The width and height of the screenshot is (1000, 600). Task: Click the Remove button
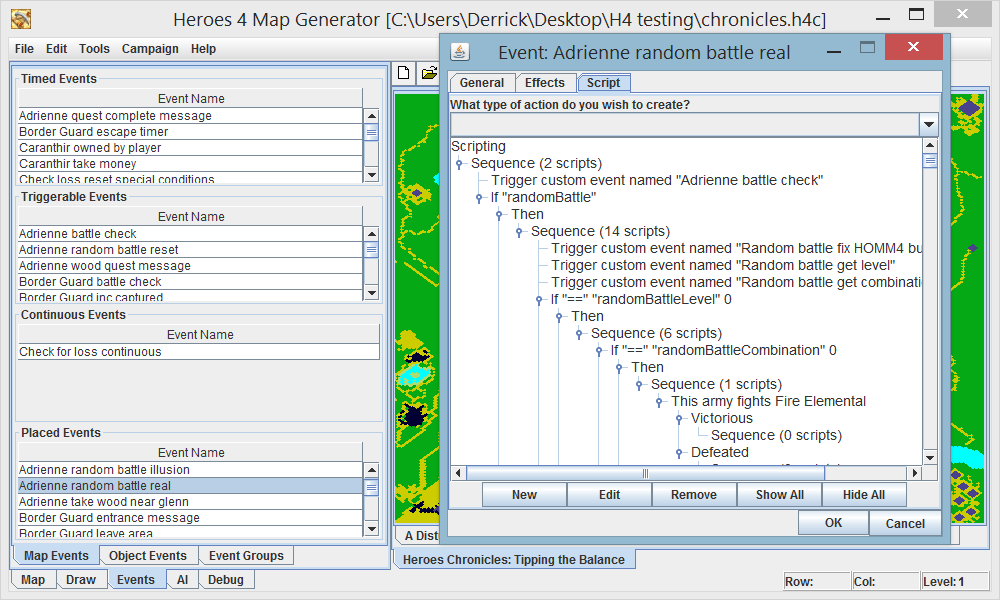click(694, 495)
